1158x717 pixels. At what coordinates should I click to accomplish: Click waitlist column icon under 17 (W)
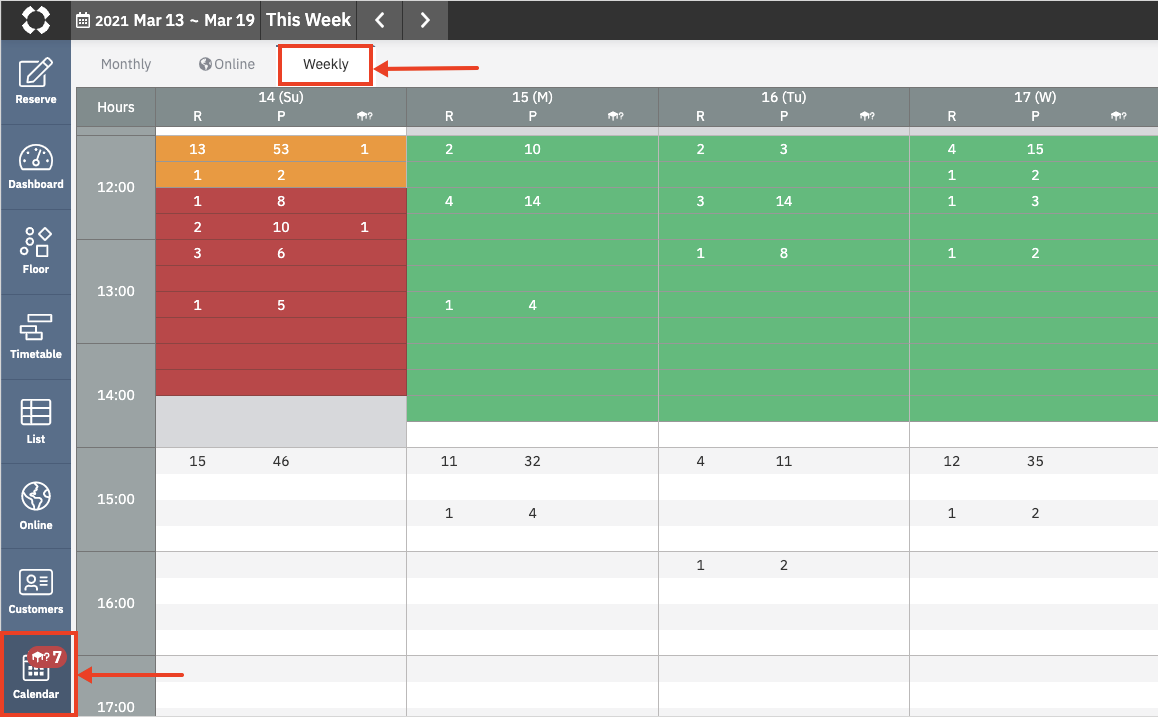click(x=1118, y=116)
